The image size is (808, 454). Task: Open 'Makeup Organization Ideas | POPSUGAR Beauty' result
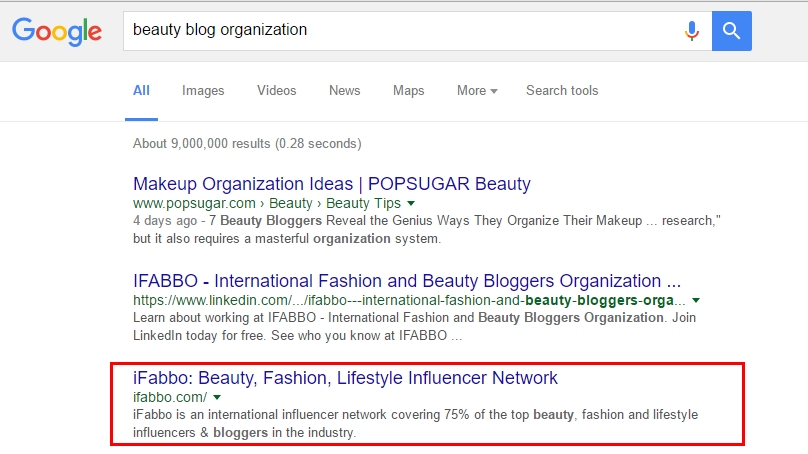click(x=332, y=184)
